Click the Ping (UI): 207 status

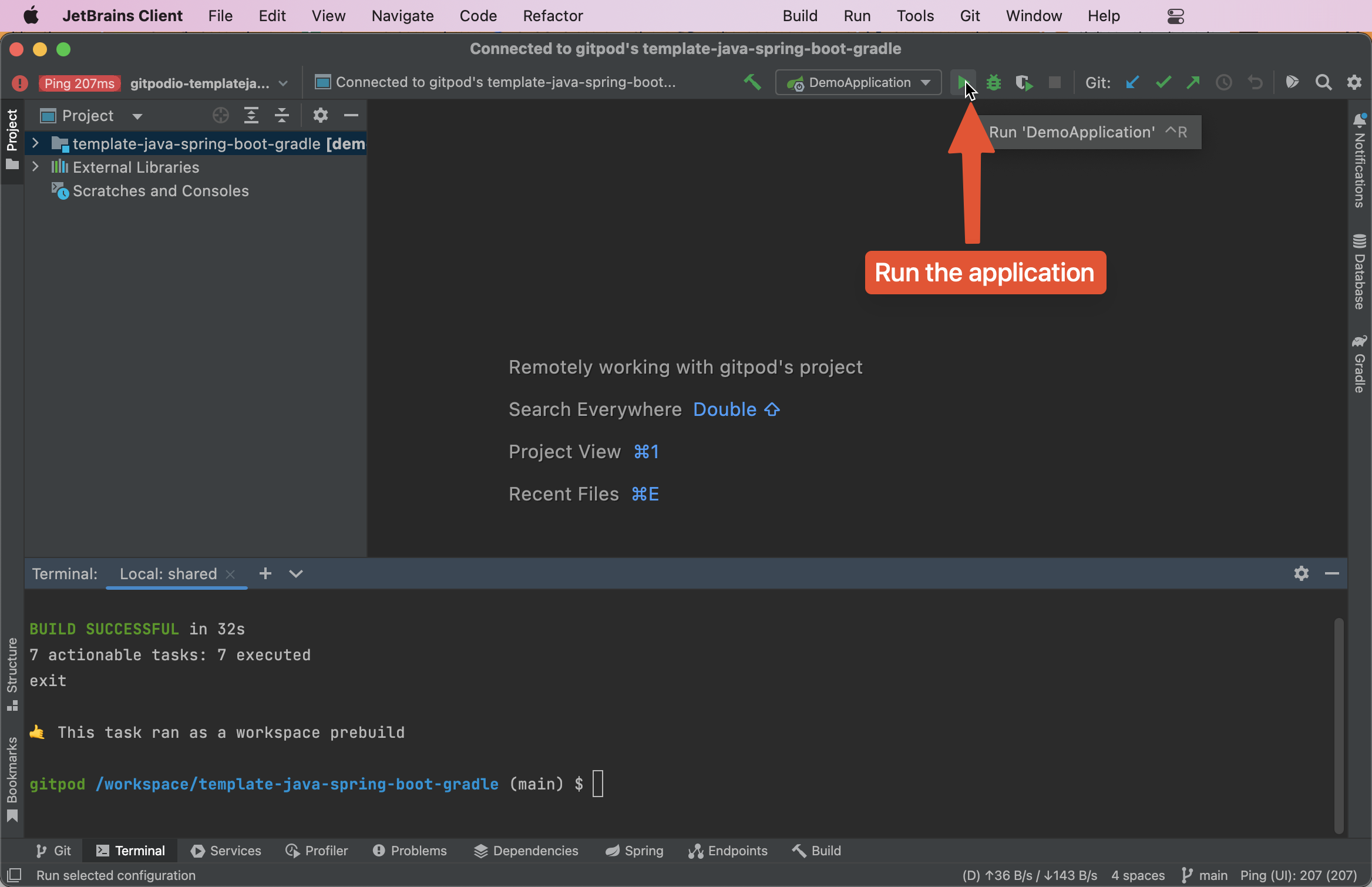(1299, 875)
